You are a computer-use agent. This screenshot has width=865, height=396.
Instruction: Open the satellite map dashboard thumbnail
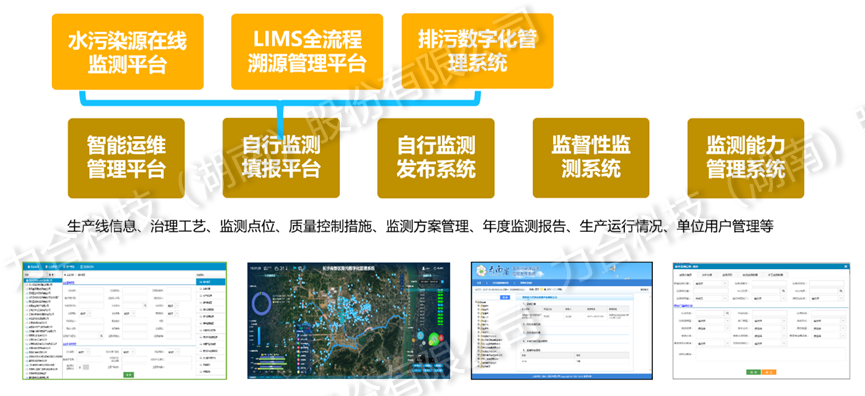click(349, 321)
